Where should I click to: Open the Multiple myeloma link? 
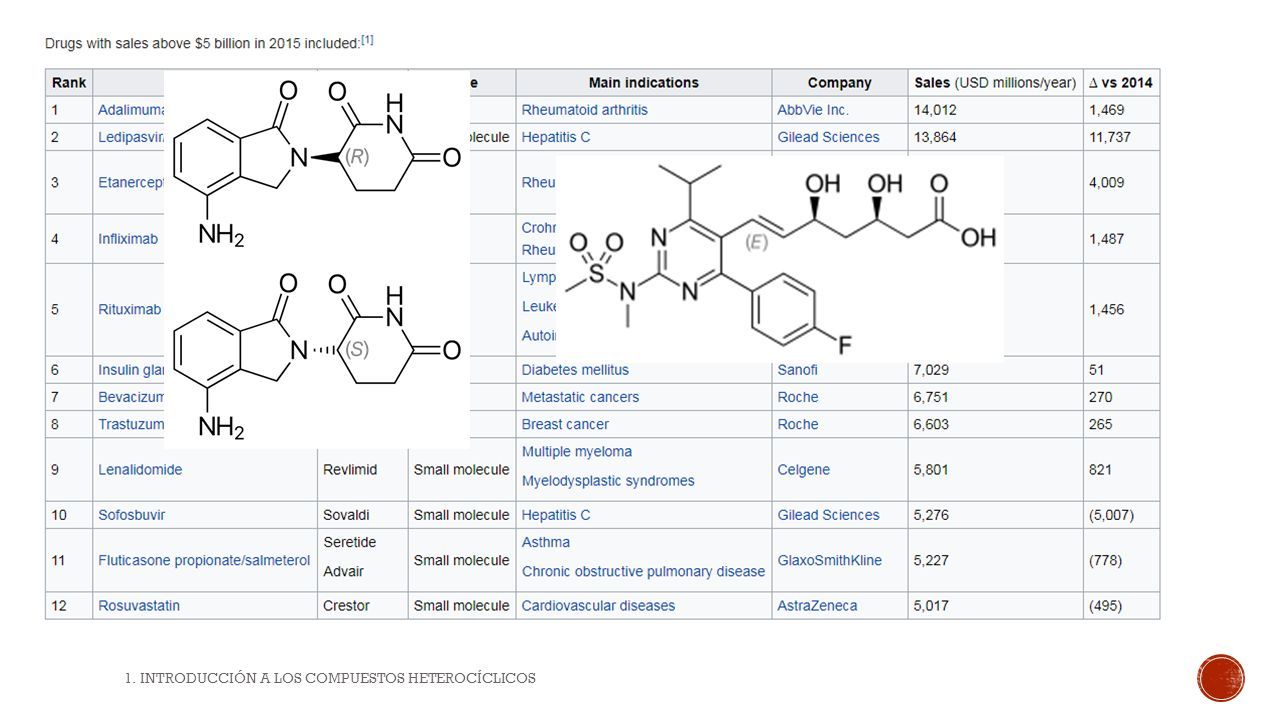(x=577, y=452)
